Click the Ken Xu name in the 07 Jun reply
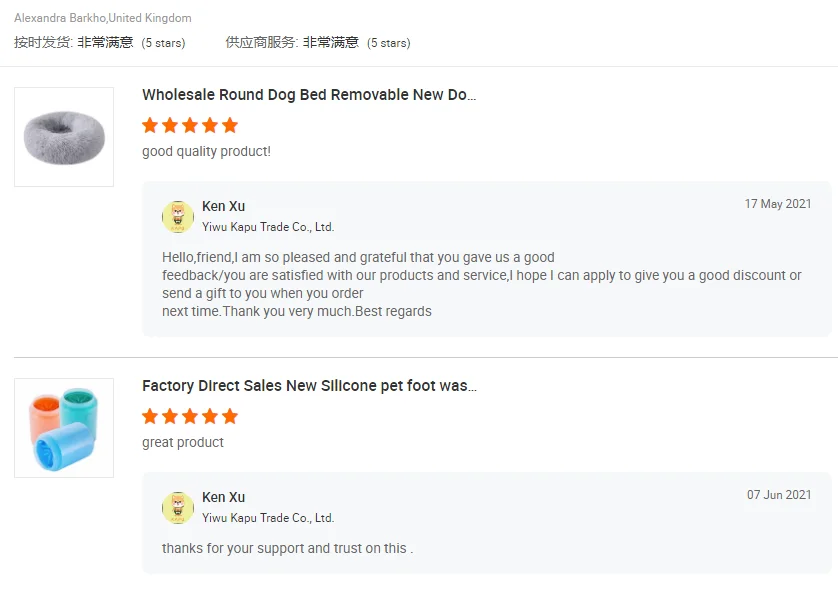Image resolution: width=838 pixels, height=594 pixels. pyautogui.click(x=223, y=497)
